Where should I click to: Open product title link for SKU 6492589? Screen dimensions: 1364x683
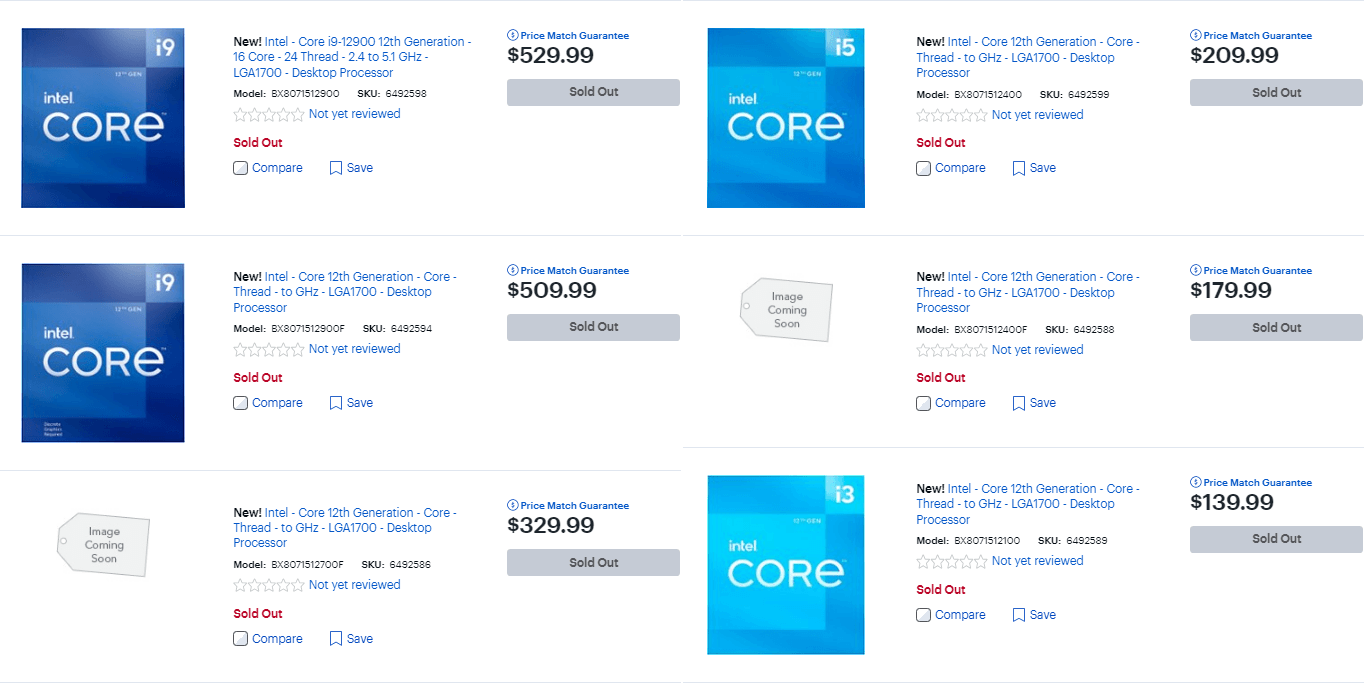point(1028,504)
